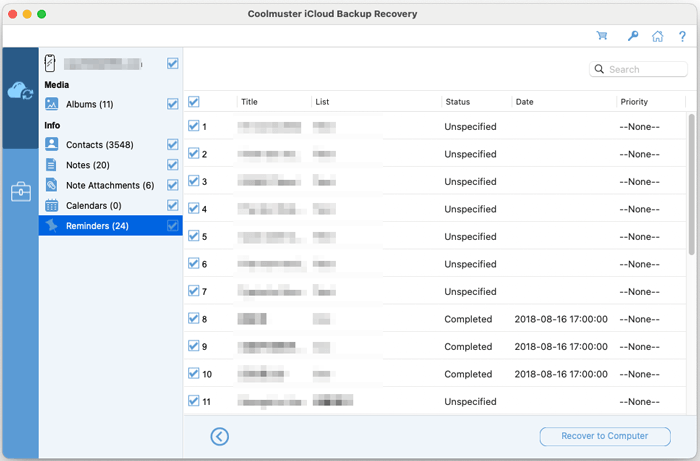Click the search magnifier icon

pos(599,69)
